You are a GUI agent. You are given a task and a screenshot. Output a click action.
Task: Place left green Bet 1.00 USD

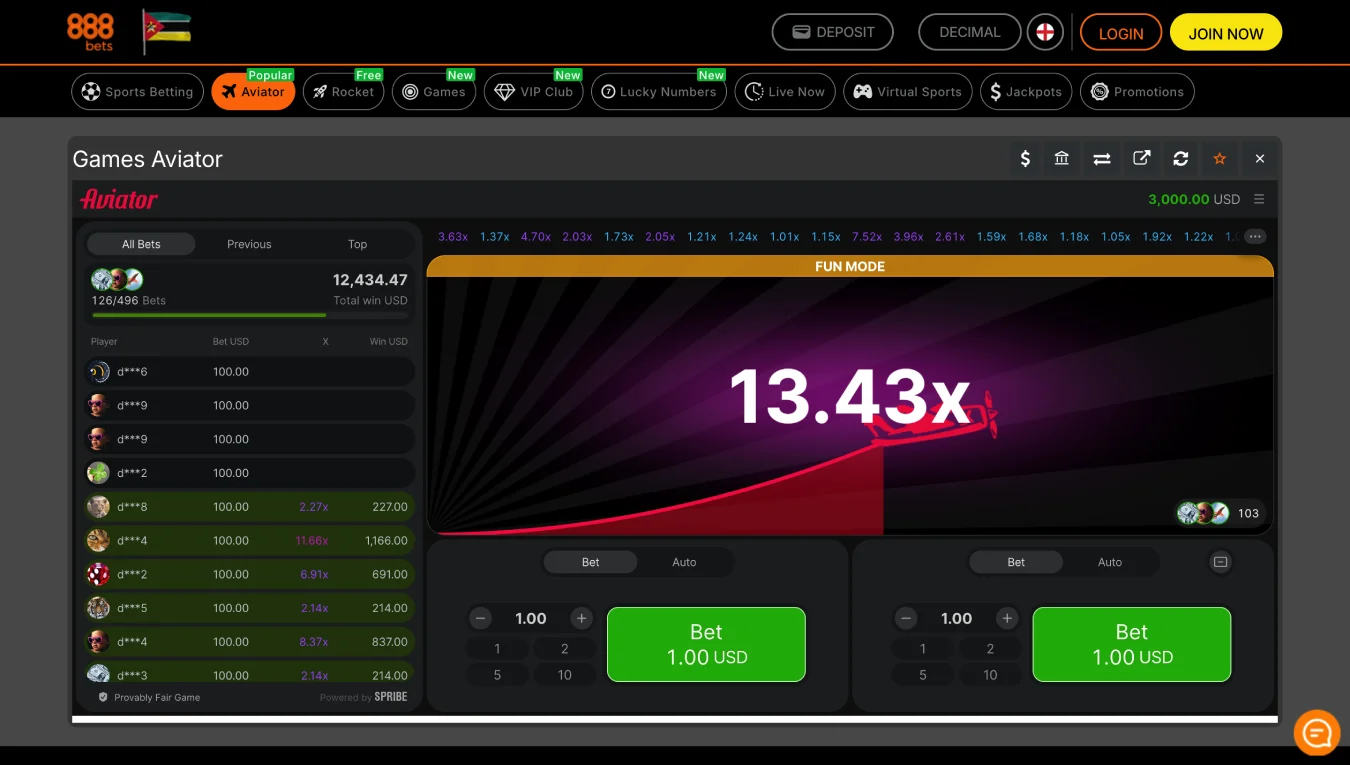tap(706, 645)
